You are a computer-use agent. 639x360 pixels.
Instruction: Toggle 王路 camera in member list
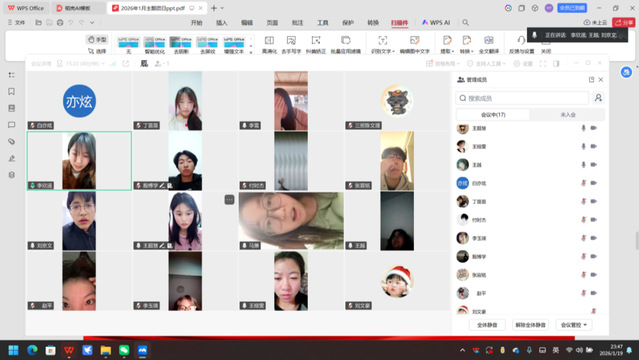[x=594, y=165]
